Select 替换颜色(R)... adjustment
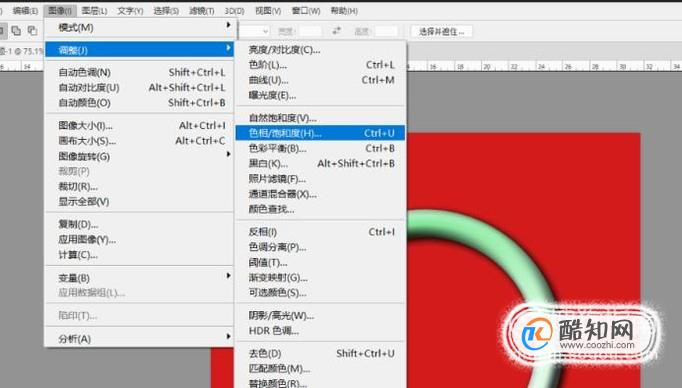Image resolution: width=682 pixels, height=388 pixels. pyautogui.click(x=321, y=383)
